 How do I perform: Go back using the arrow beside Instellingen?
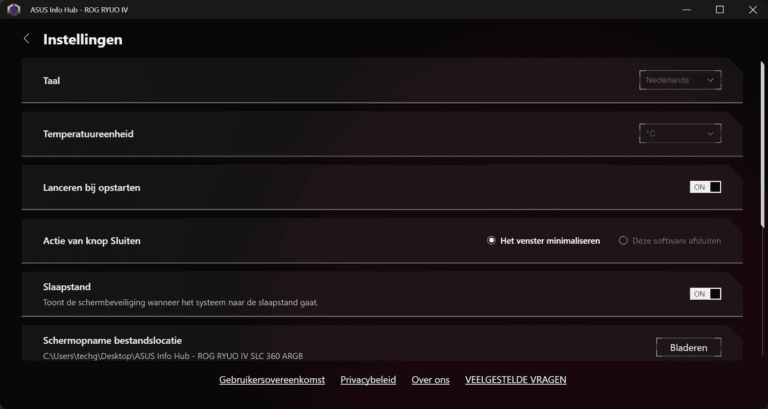click(26, 39)
